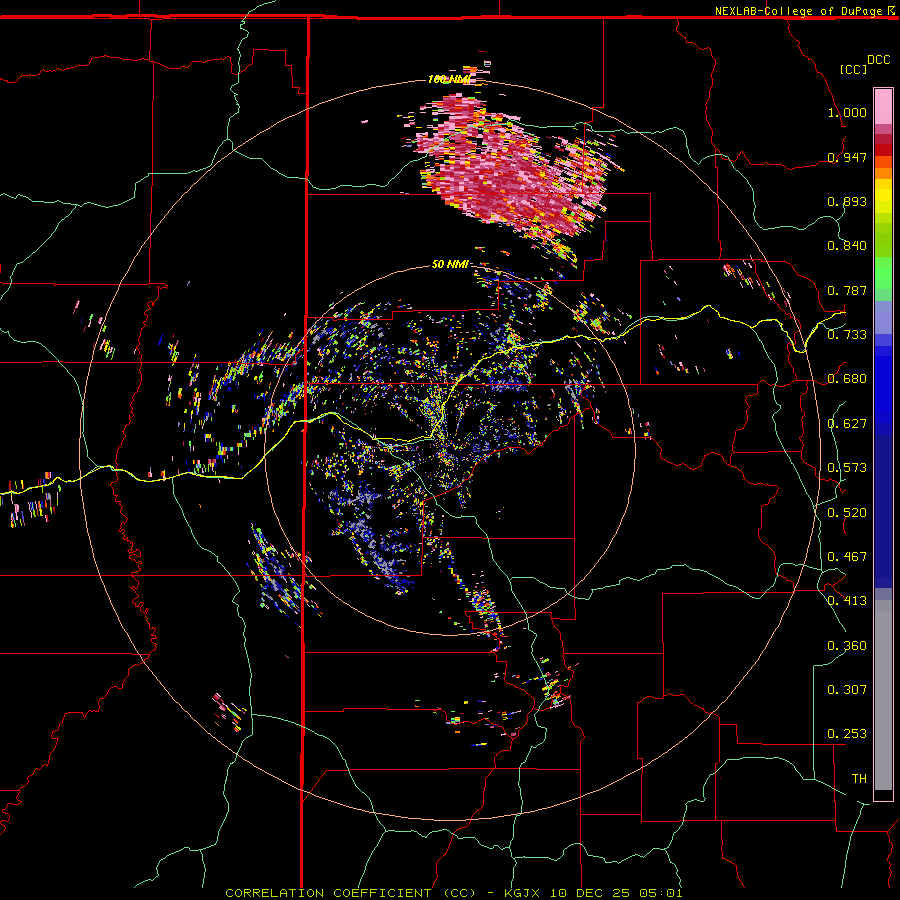Click the [CC] units label
The image size is (900, 900).
tap(854, 69)
